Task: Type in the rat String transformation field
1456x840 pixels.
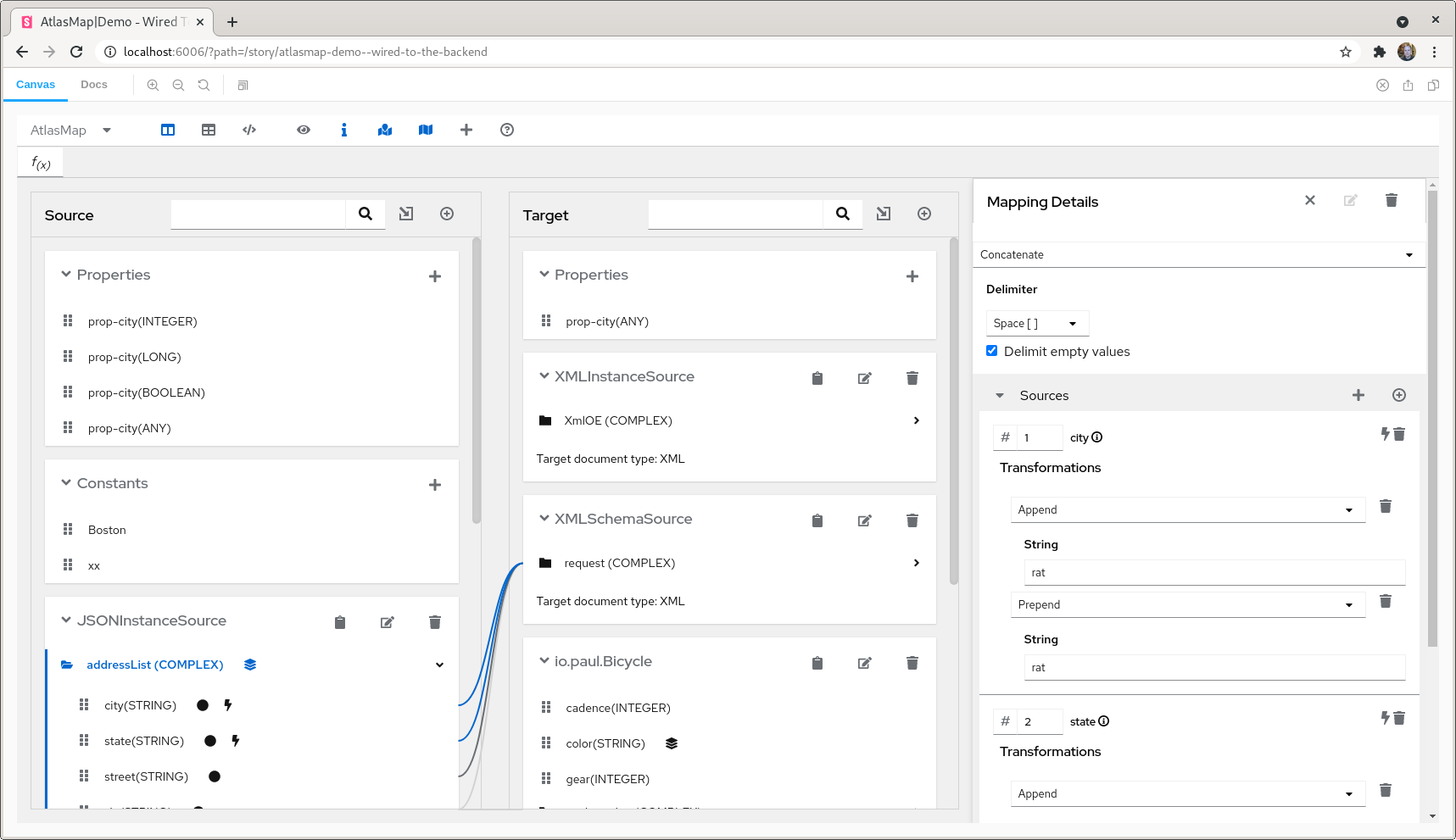Action: 1213,572
